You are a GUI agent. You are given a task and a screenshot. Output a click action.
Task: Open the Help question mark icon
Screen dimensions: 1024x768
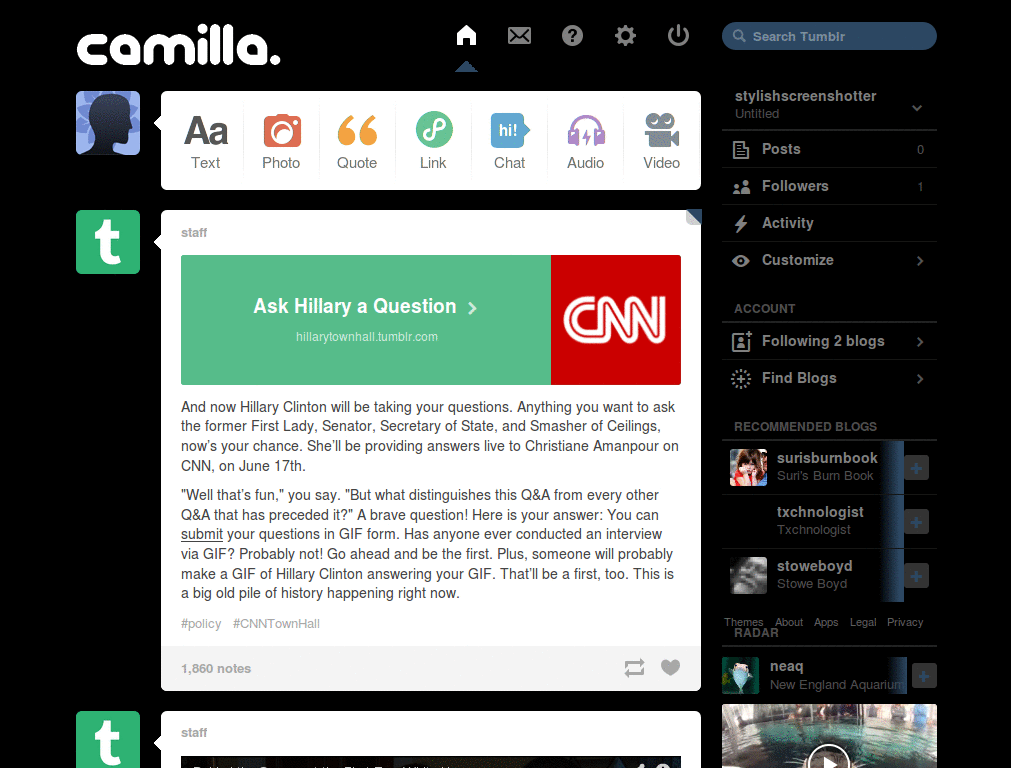coord(572,35)
